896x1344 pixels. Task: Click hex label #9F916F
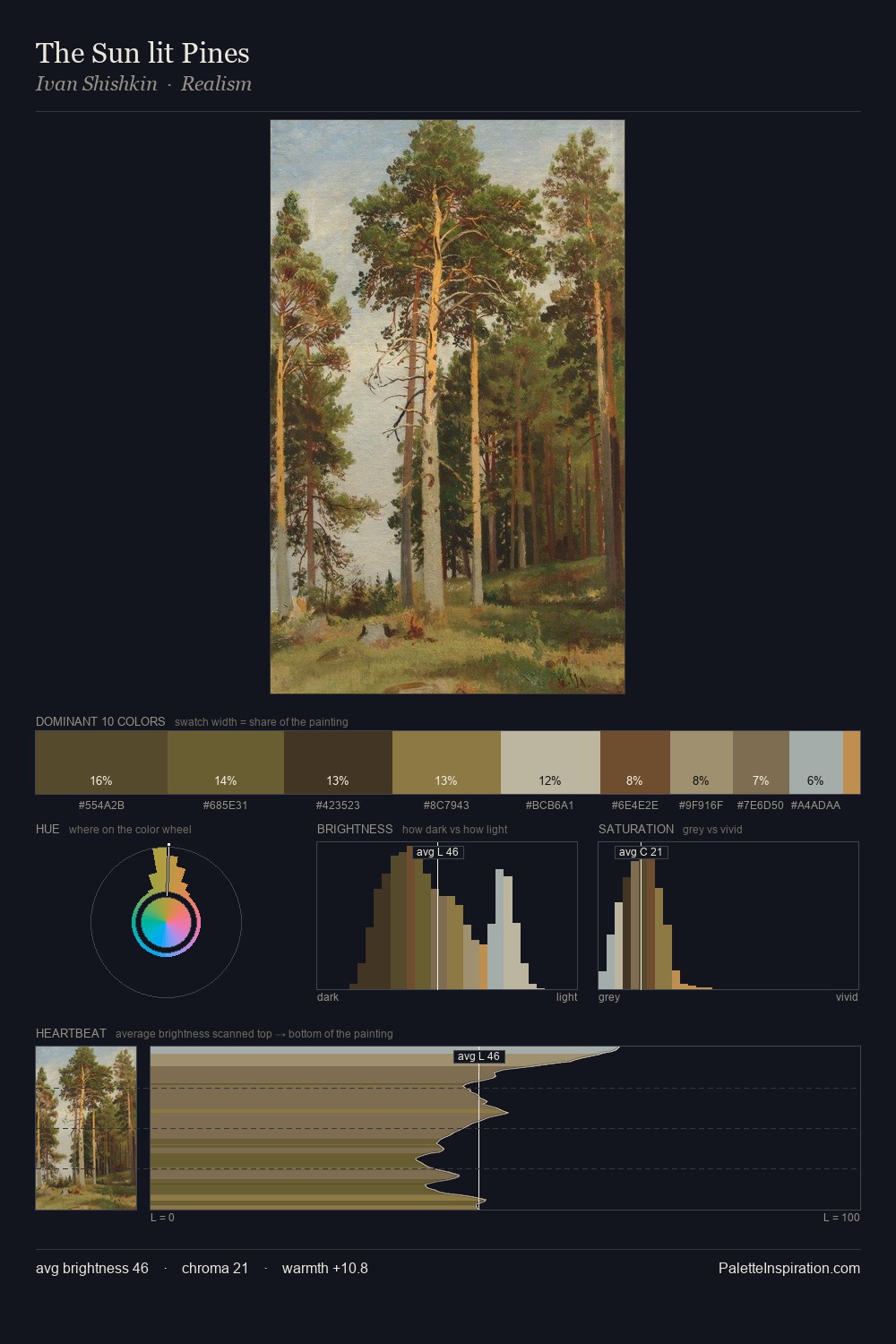701,806
